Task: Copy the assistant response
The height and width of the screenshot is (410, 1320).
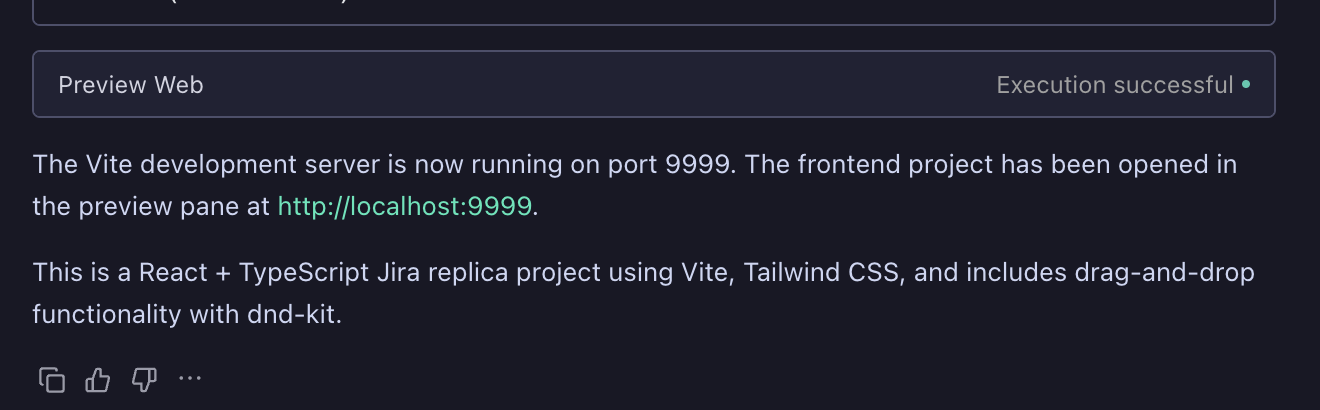Action: (x=52, y=380)
